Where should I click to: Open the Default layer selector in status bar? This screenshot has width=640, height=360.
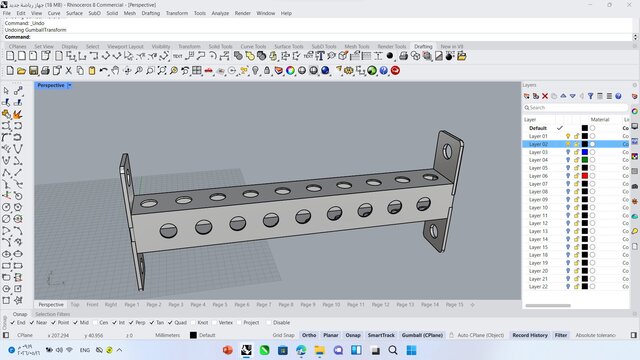202,335
